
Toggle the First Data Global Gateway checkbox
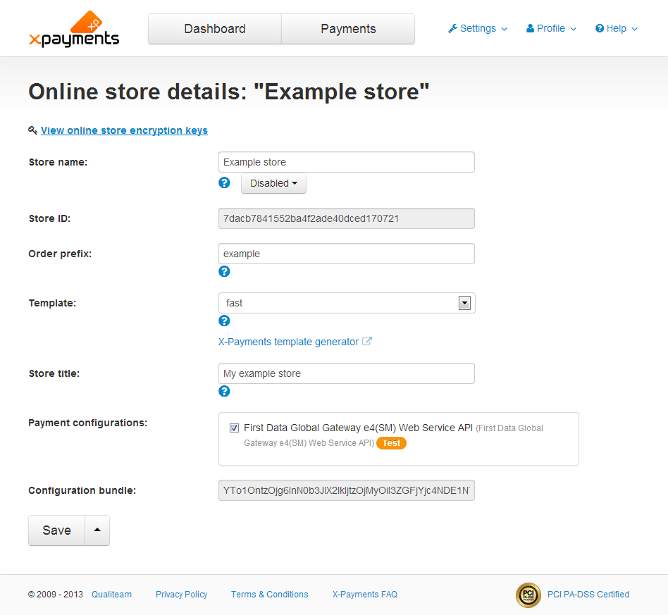tap(234, 428)
